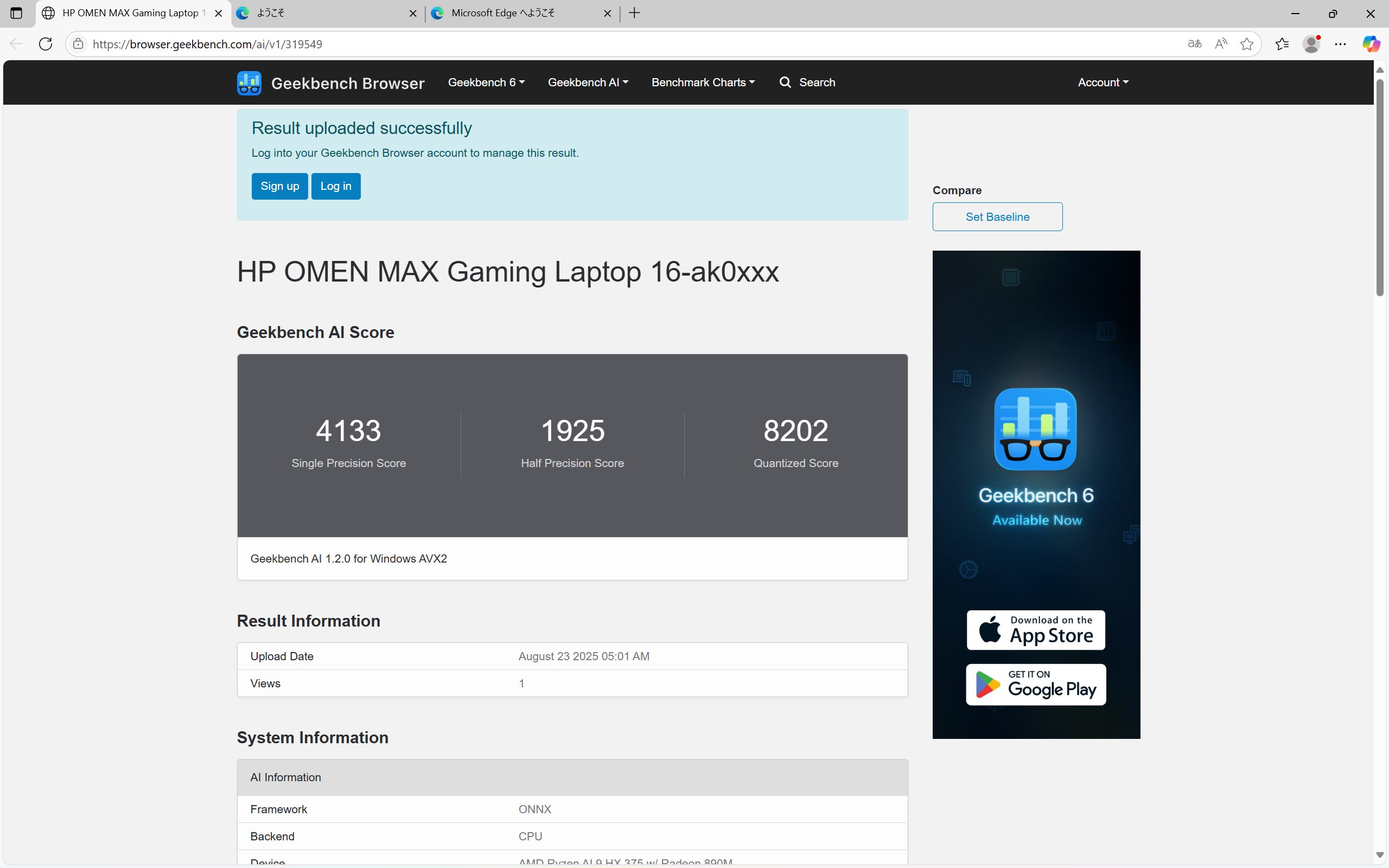Click the Geekbench 6 app icon in ad
Screen dimensions: 1389x868
(1035, 429)
